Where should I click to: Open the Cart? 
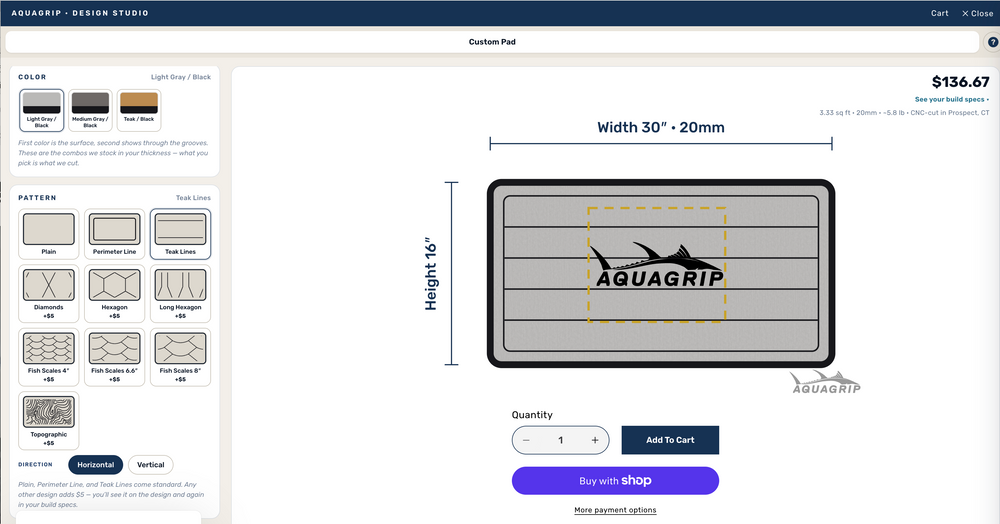tap(939, 13)
